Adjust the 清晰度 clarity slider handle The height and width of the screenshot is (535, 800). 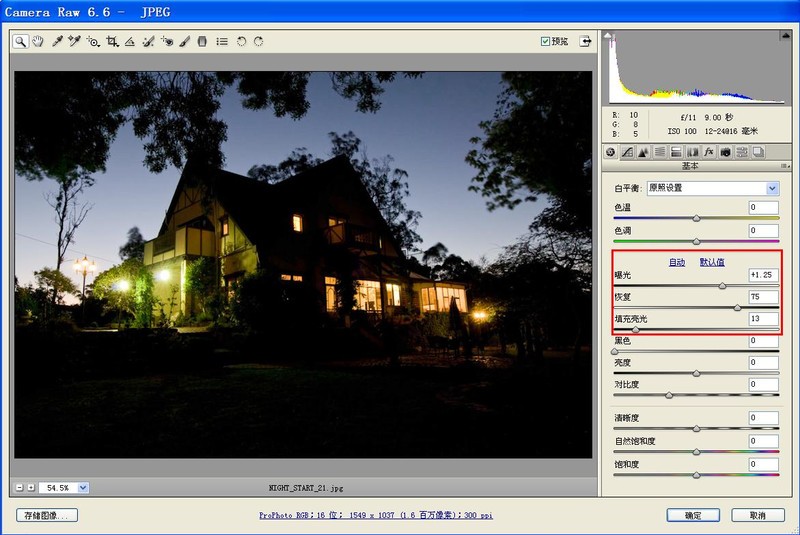(696, 429)
